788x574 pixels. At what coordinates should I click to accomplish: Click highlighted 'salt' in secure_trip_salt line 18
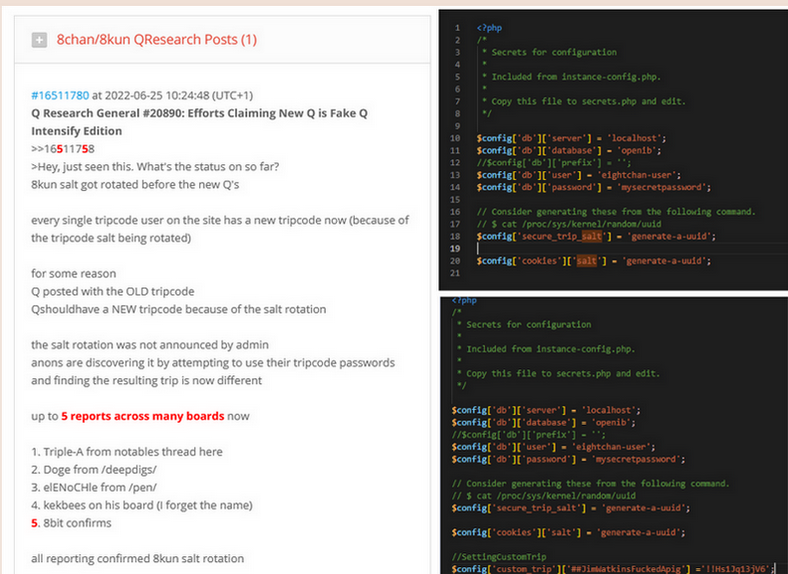592,236
